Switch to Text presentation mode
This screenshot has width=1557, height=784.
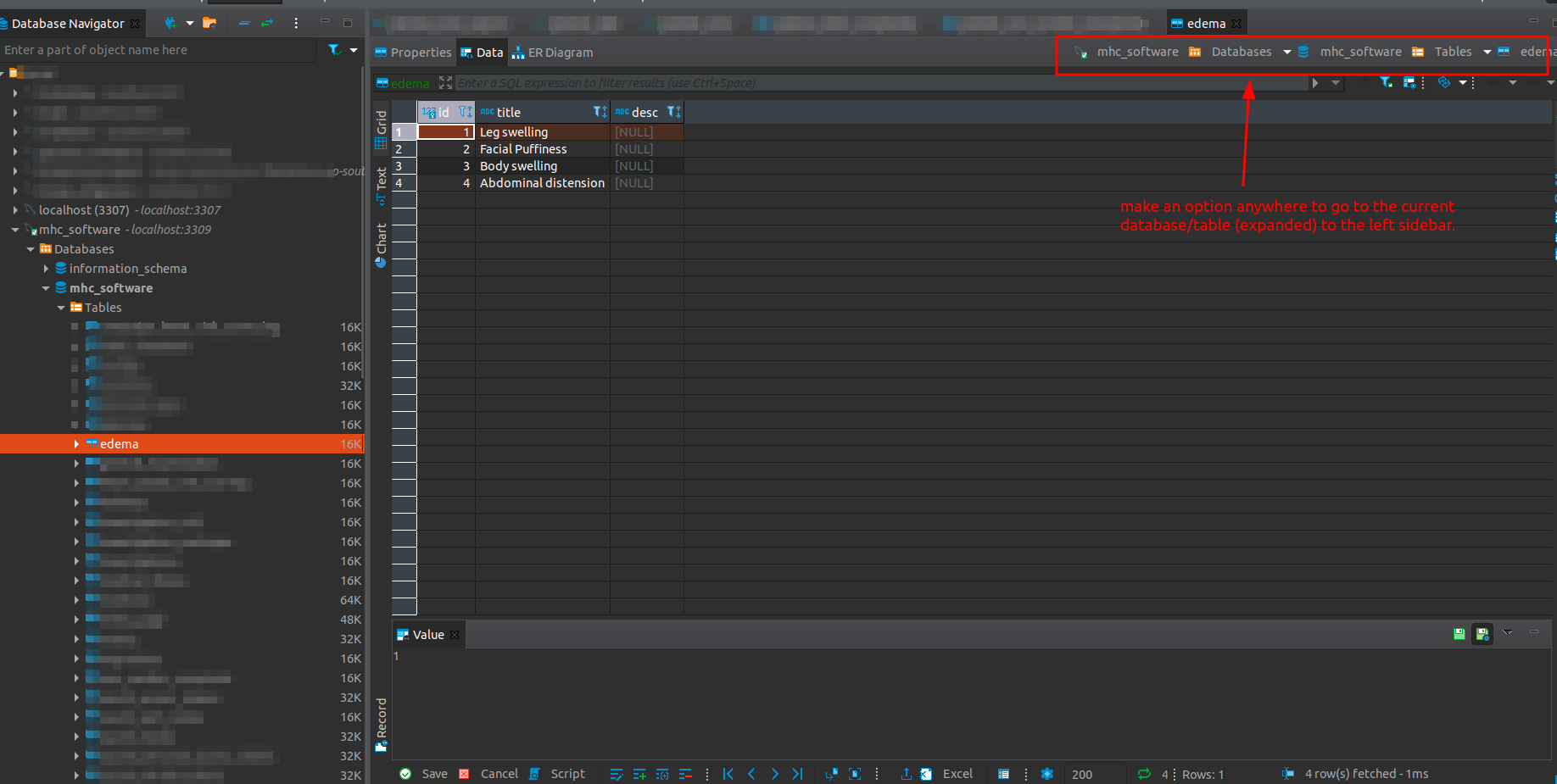pyautogui.click(x=382, y=186)
